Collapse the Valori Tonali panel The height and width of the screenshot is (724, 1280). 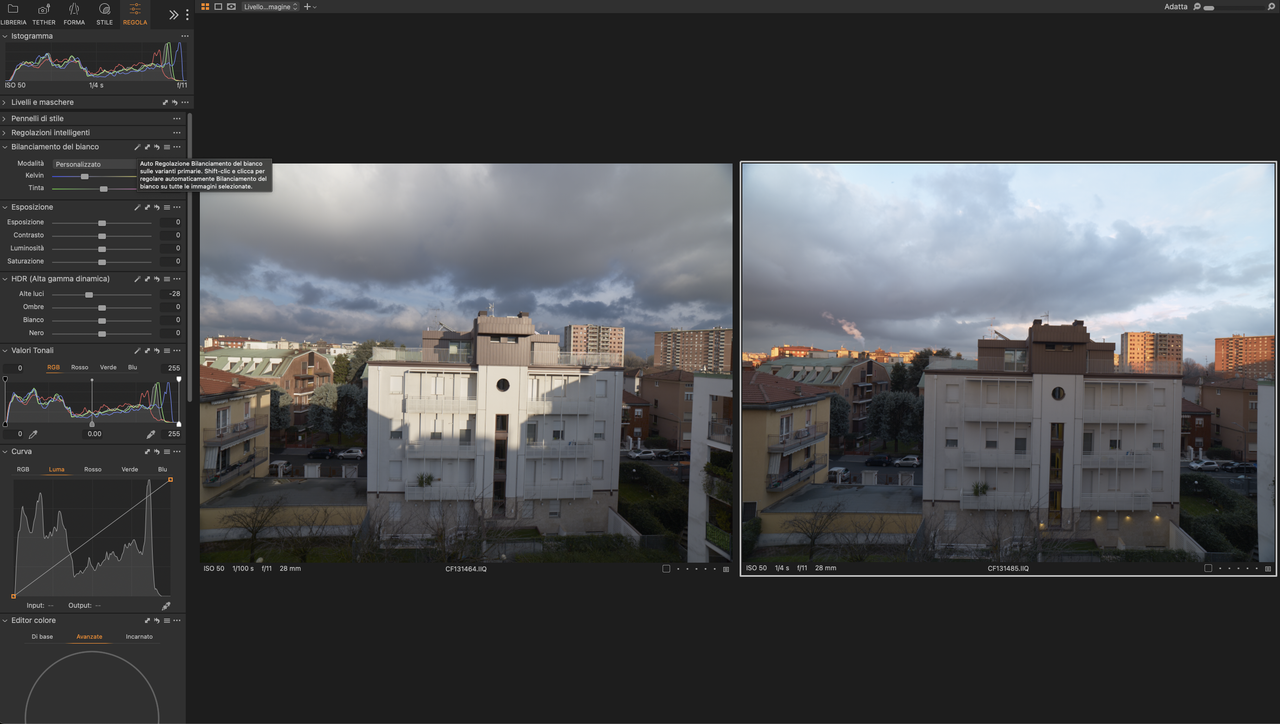click(x=4, y=350)
